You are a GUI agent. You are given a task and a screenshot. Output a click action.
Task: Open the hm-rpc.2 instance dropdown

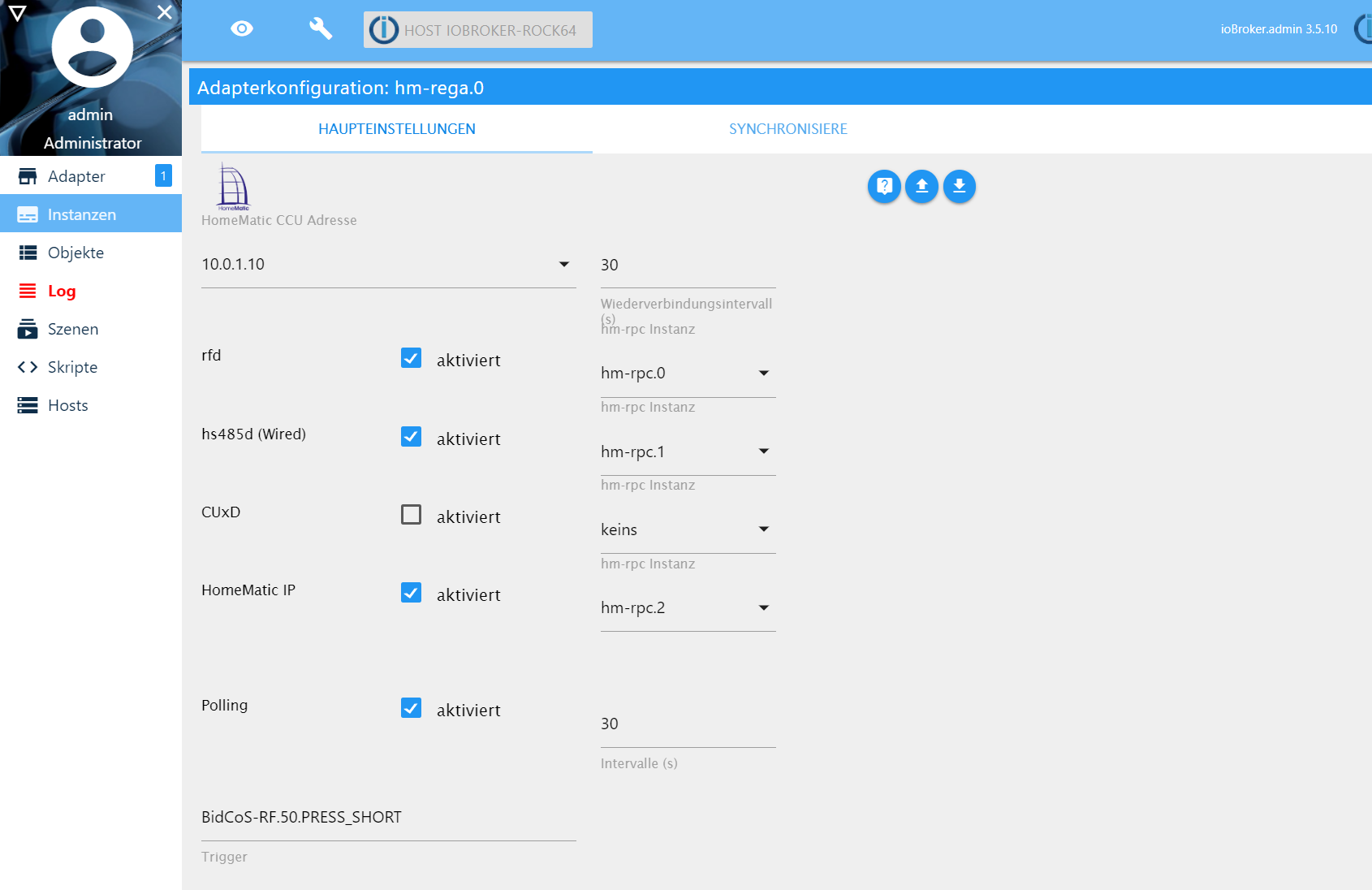pyautogui.click(x=688, y=607)
